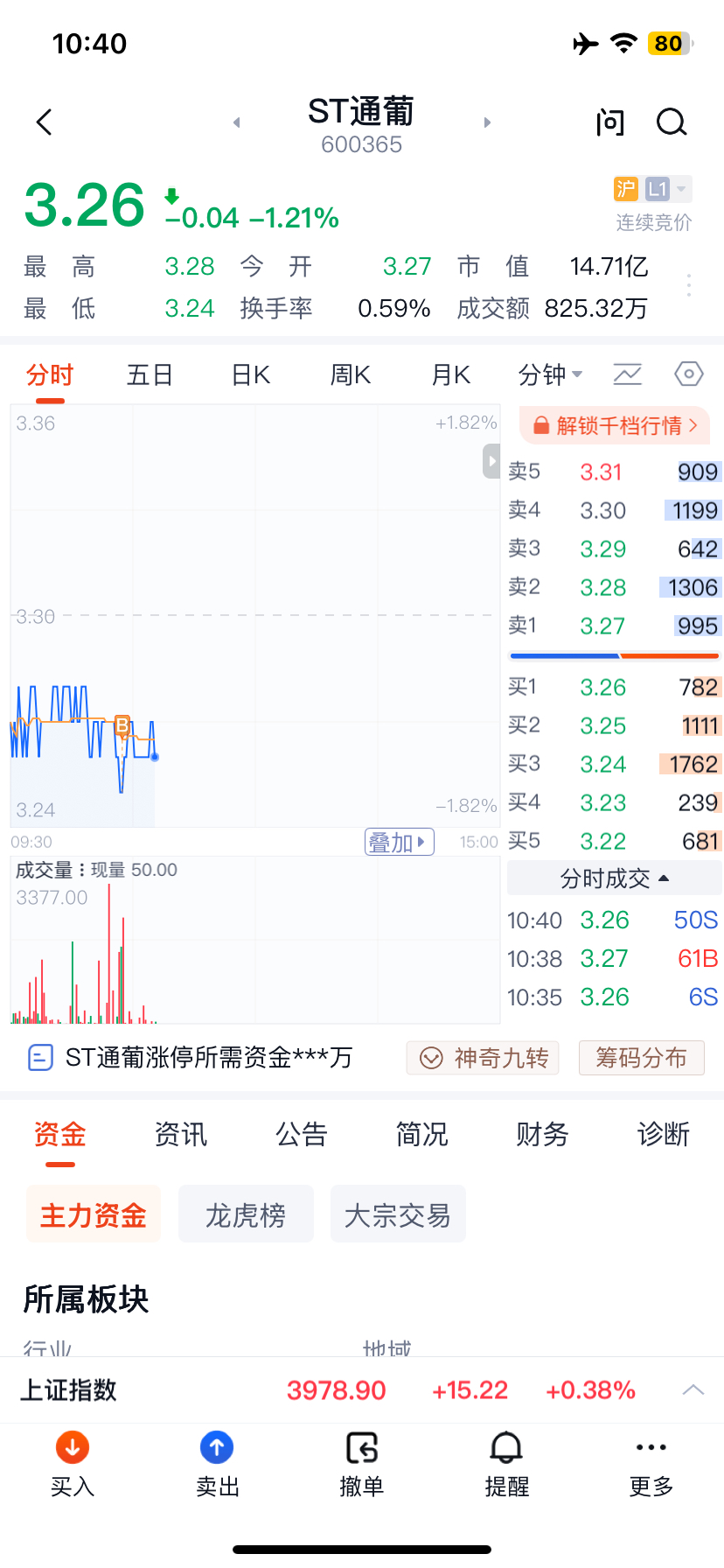The height and width of the screenshot is (1568, 724).
Task: Select 卖5 row at 3.31
Action: point(615,472)
